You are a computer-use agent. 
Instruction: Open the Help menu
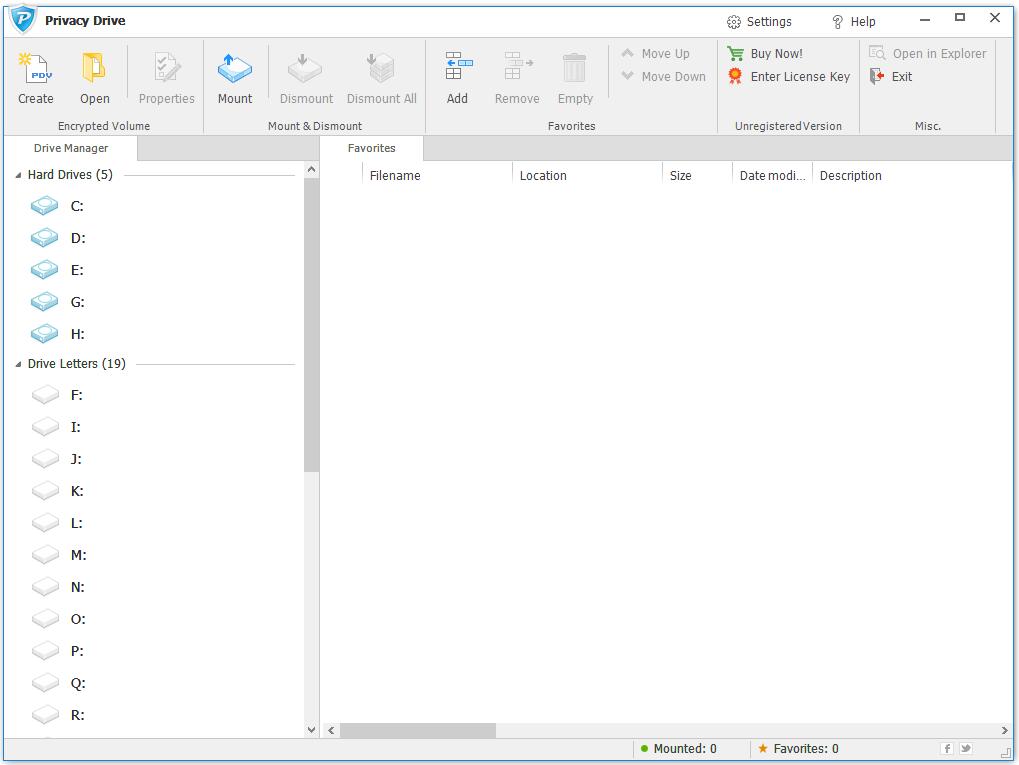click(x=853, y=21)
